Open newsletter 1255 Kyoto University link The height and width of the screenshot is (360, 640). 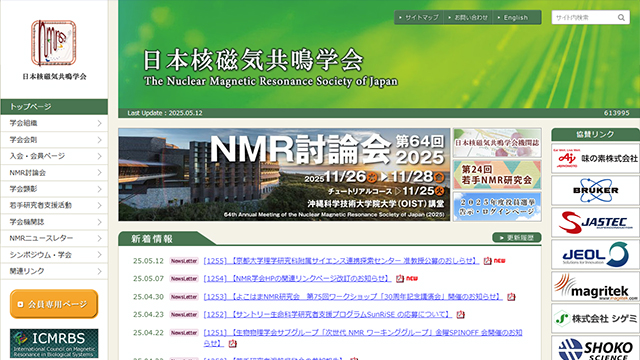(x=341, y=261)
